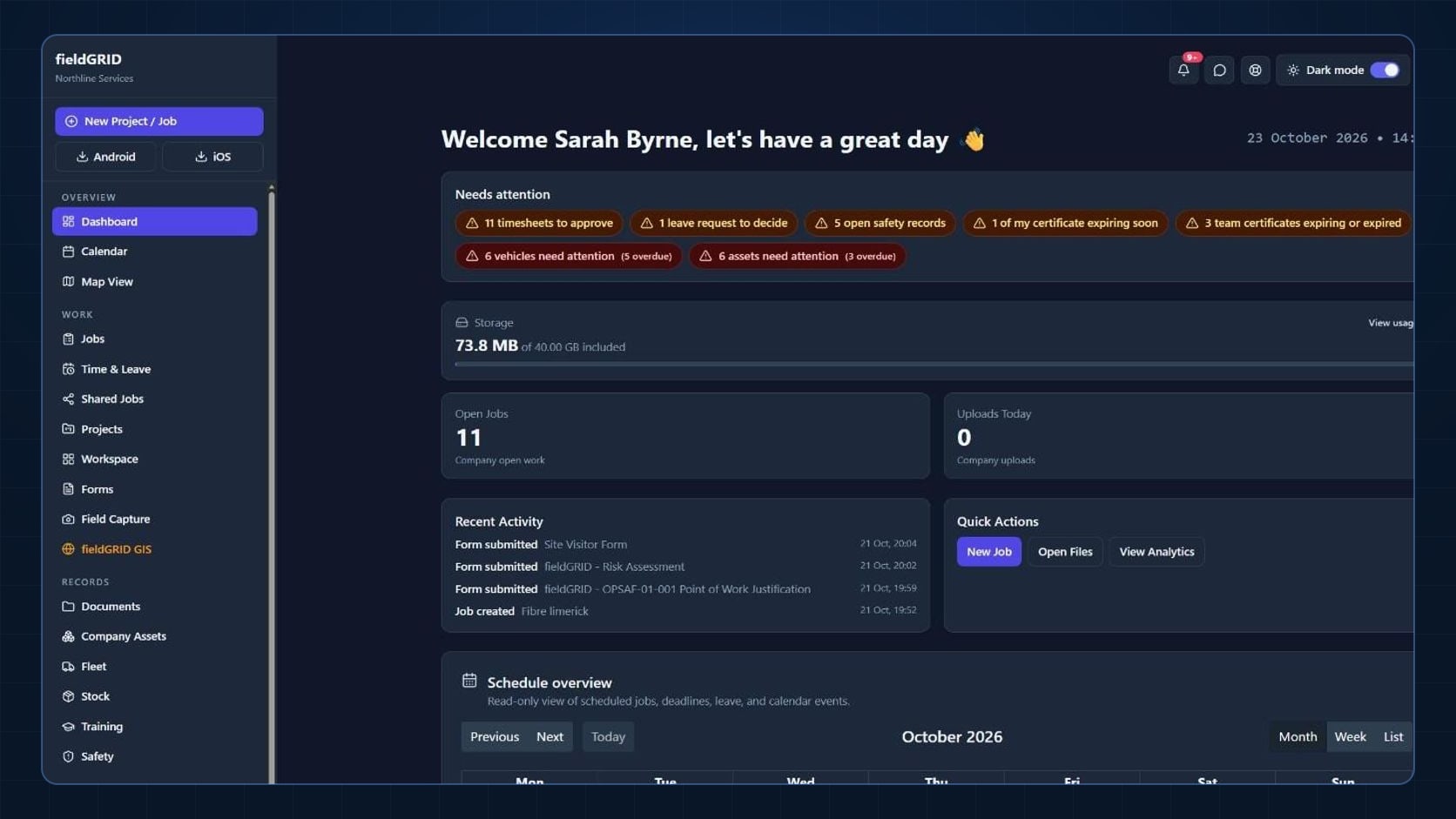Open the notifications bell icon
This screenshot has height=819, width=1456.
(1183, 70)
